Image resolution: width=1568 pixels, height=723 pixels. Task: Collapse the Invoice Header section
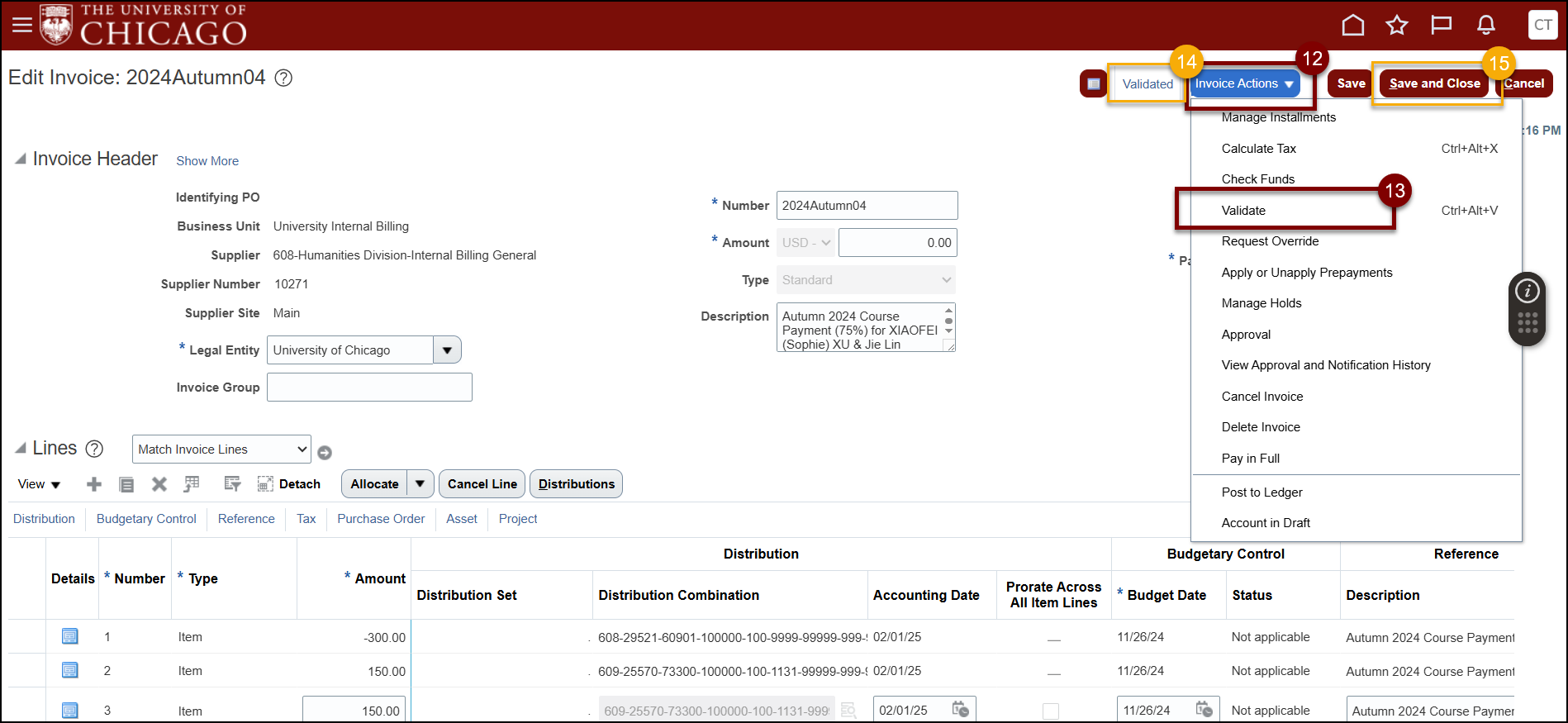(x=21, y=159)
